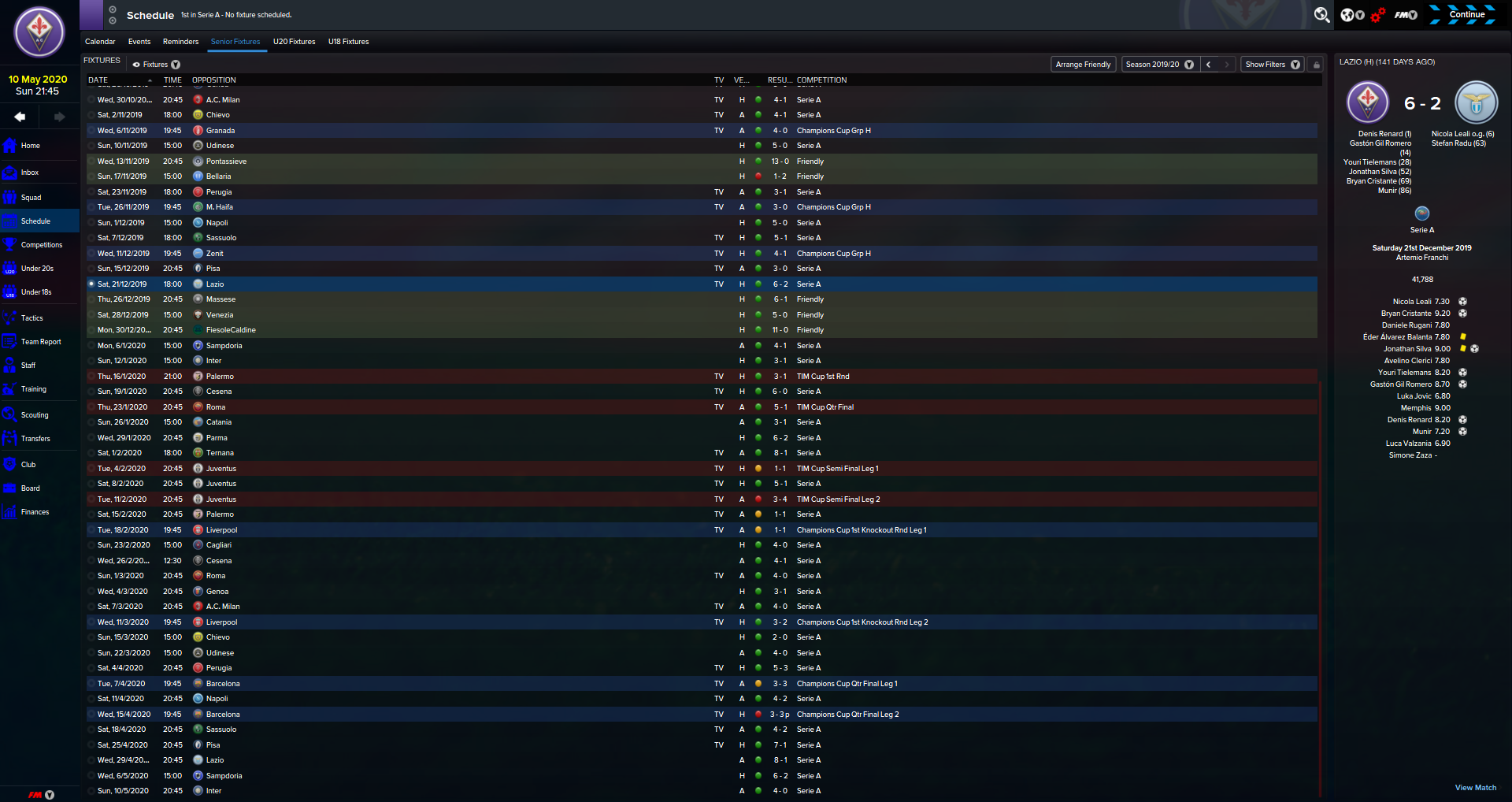This screenshot has height=802, width=1512.
Task: Switch to the Events tab
Action: coord(139,42)
